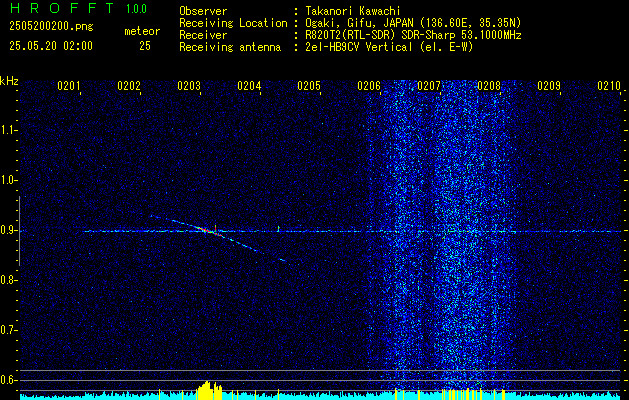629x400 pixels.
Task: Click the kHz axis unit label
Action: [x=9, y=81]
